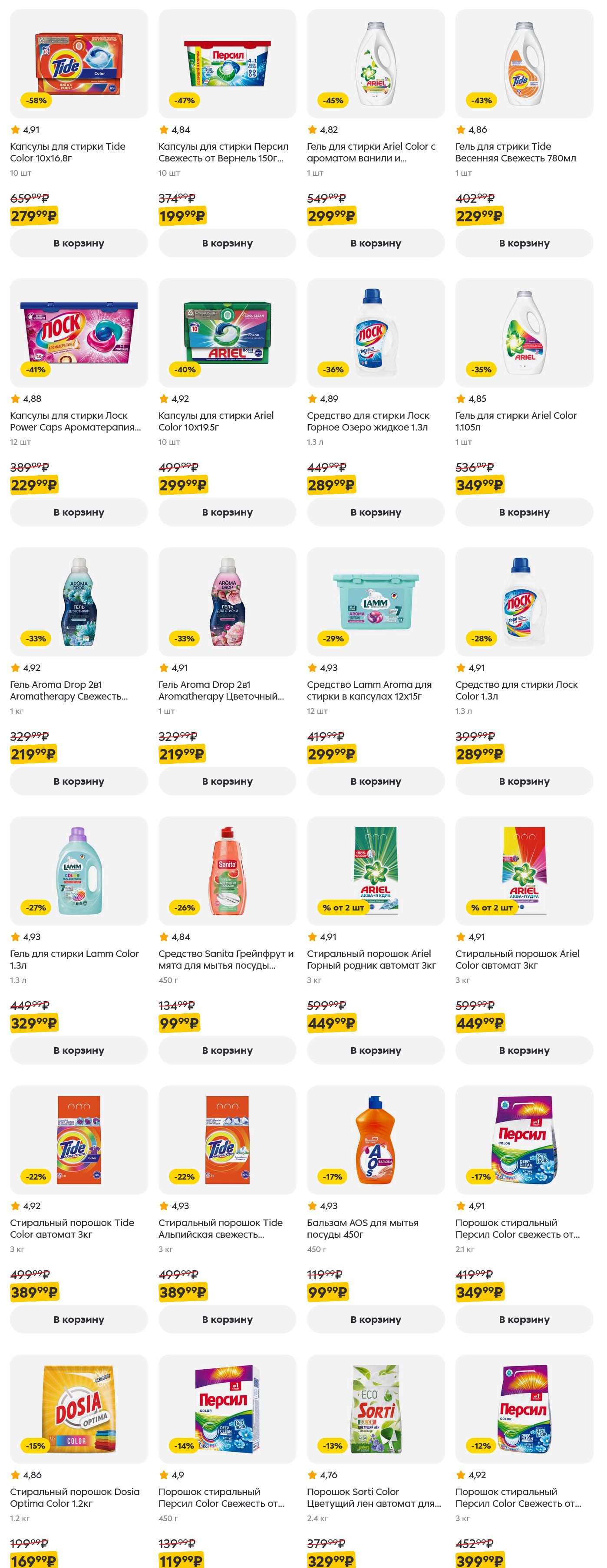Add Lamm Color 1.3л gel to cart
The image size is (607, 1568).
click(79, 1050)
